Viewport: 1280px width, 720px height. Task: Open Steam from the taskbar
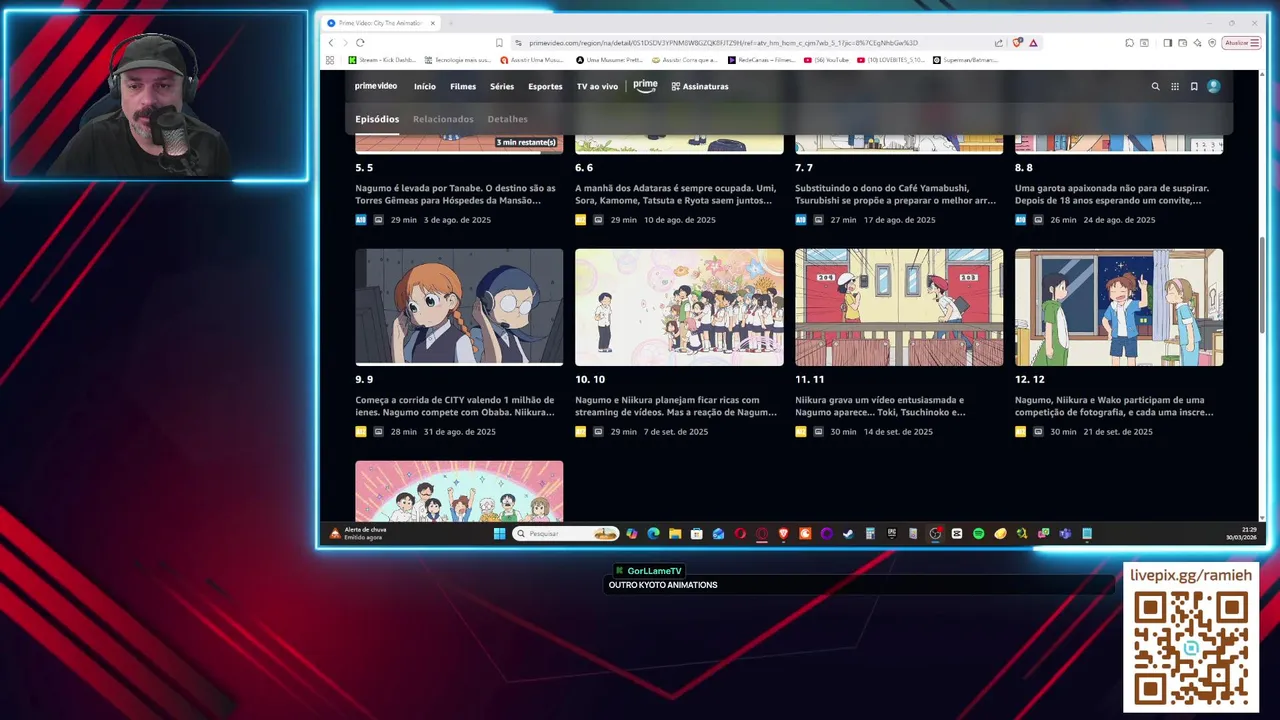[x=848, y=534]
